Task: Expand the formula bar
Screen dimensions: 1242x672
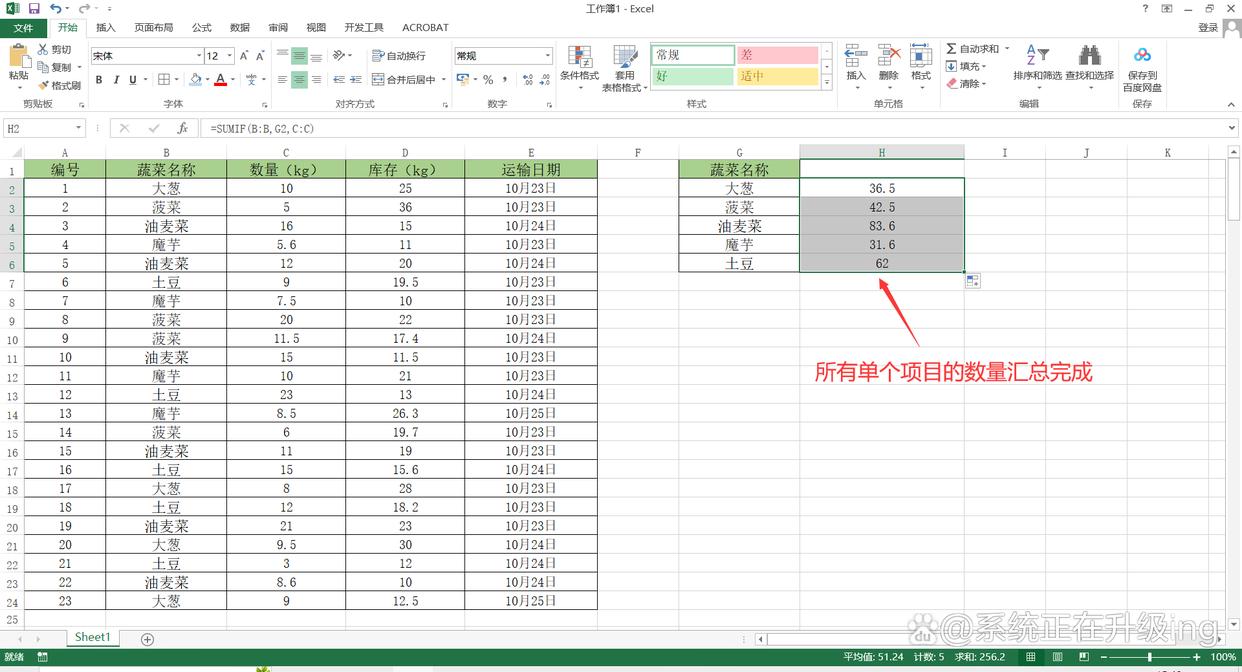Action: [1232, 128]
